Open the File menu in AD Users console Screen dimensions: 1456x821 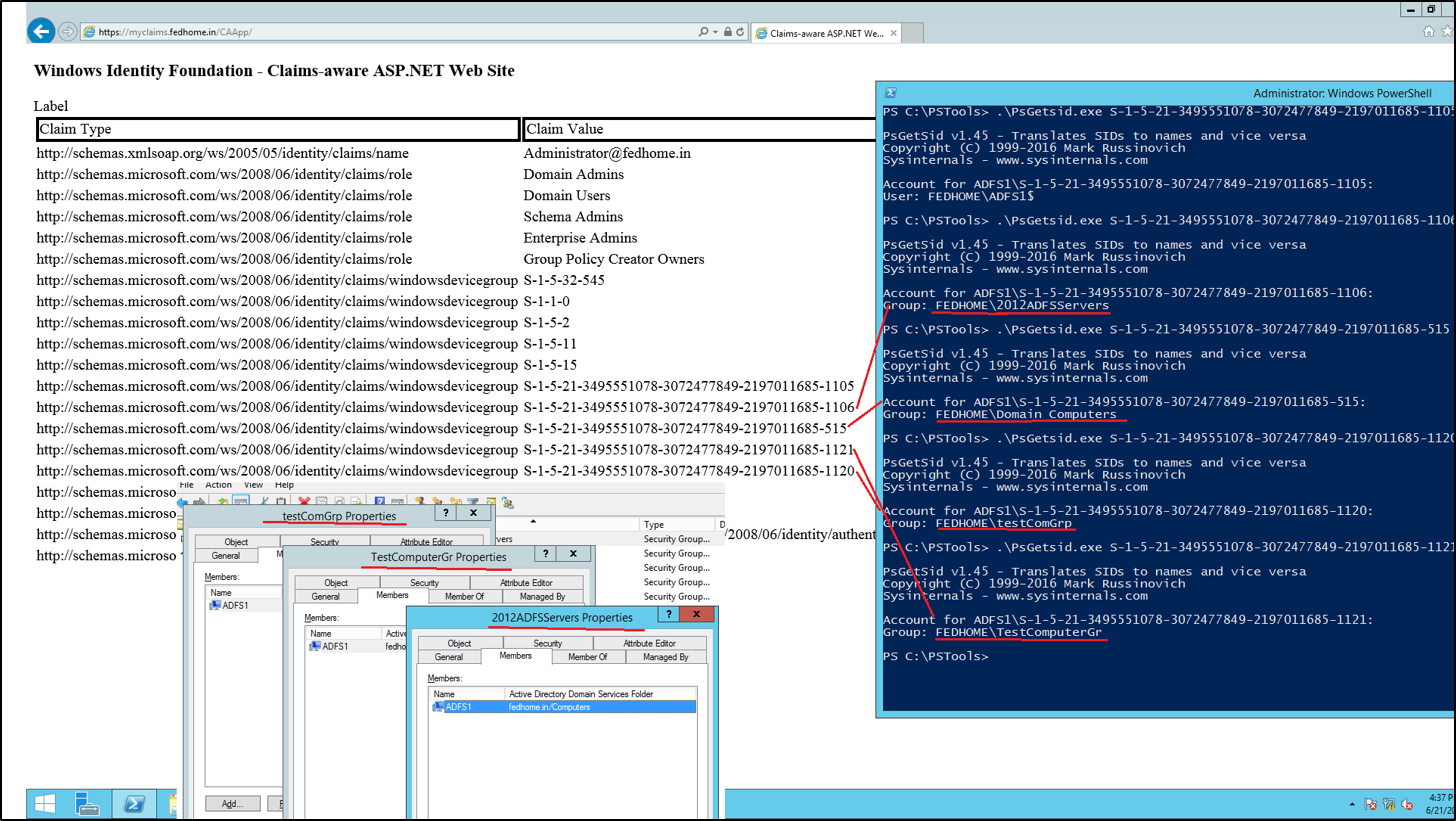click(187, 485)
